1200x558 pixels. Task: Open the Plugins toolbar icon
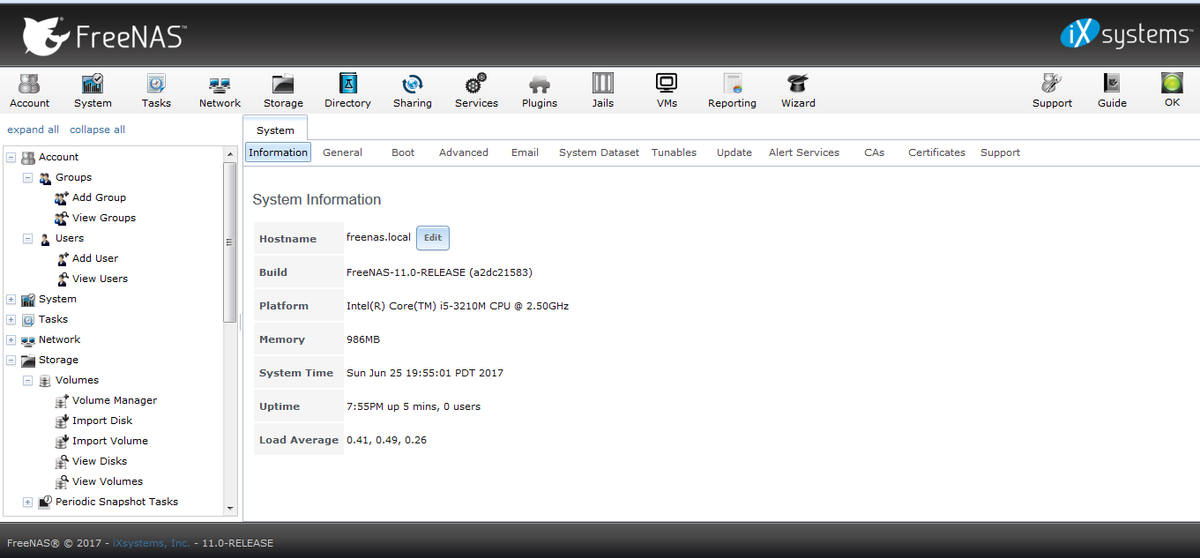pyautogui.click(x=539, y=90)
